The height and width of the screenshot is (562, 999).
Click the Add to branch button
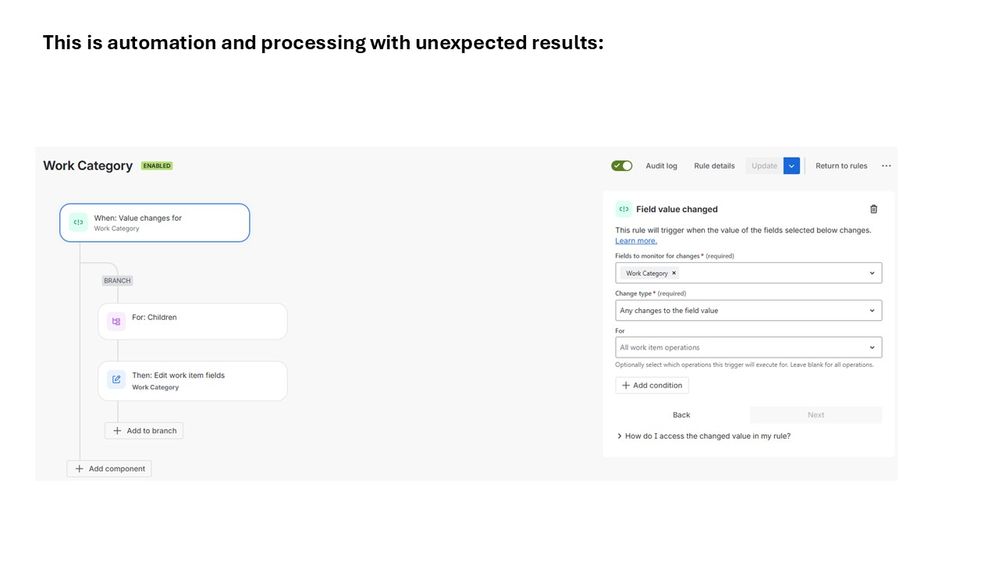(x=144, y=431)
